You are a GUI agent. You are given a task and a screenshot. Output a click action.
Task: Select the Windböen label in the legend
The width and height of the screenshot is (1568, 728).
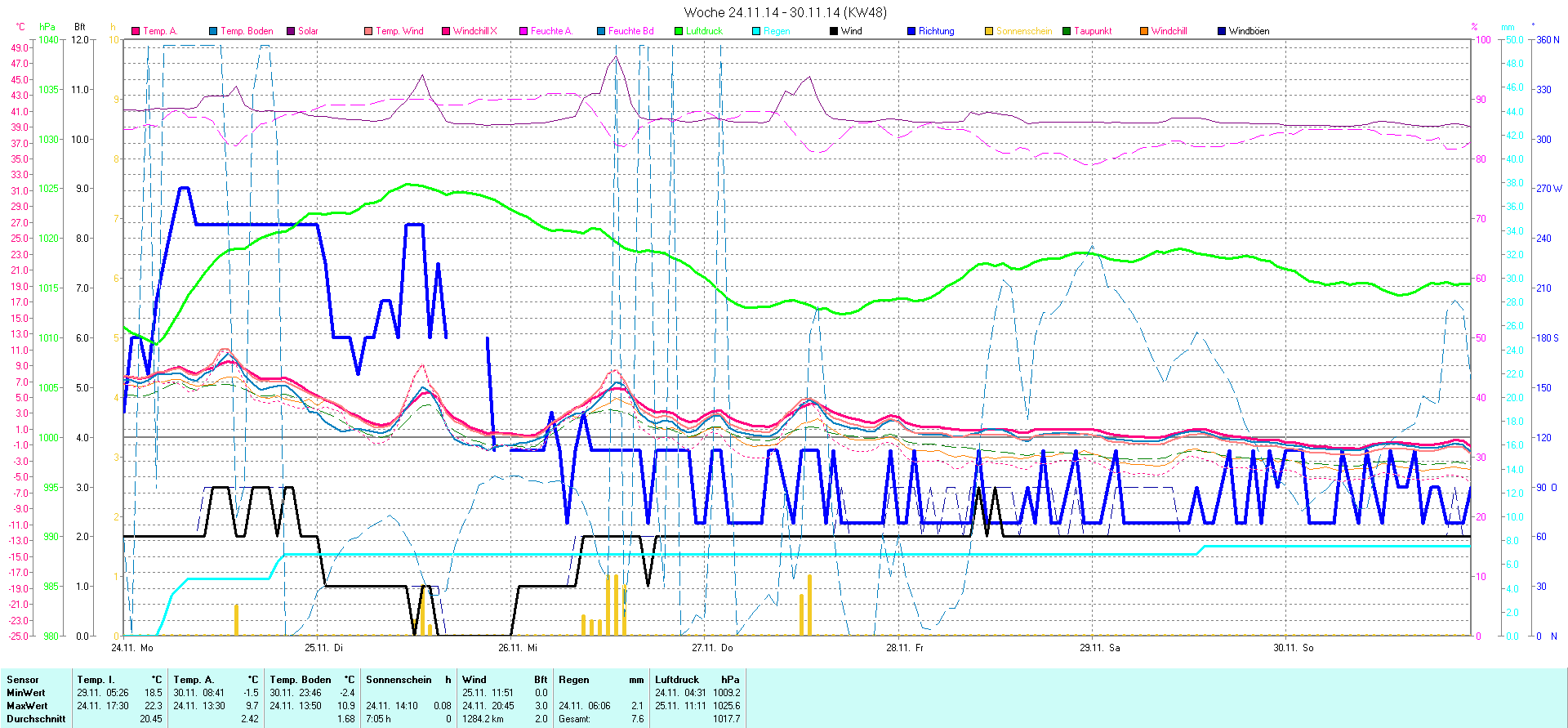[1249, 31]
